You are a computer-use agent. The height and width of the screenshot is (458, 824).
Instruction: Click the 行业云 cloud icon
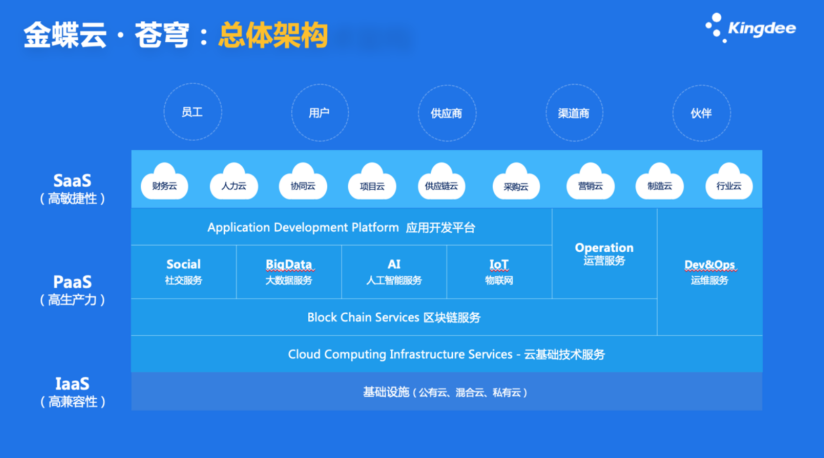point(729,181)
